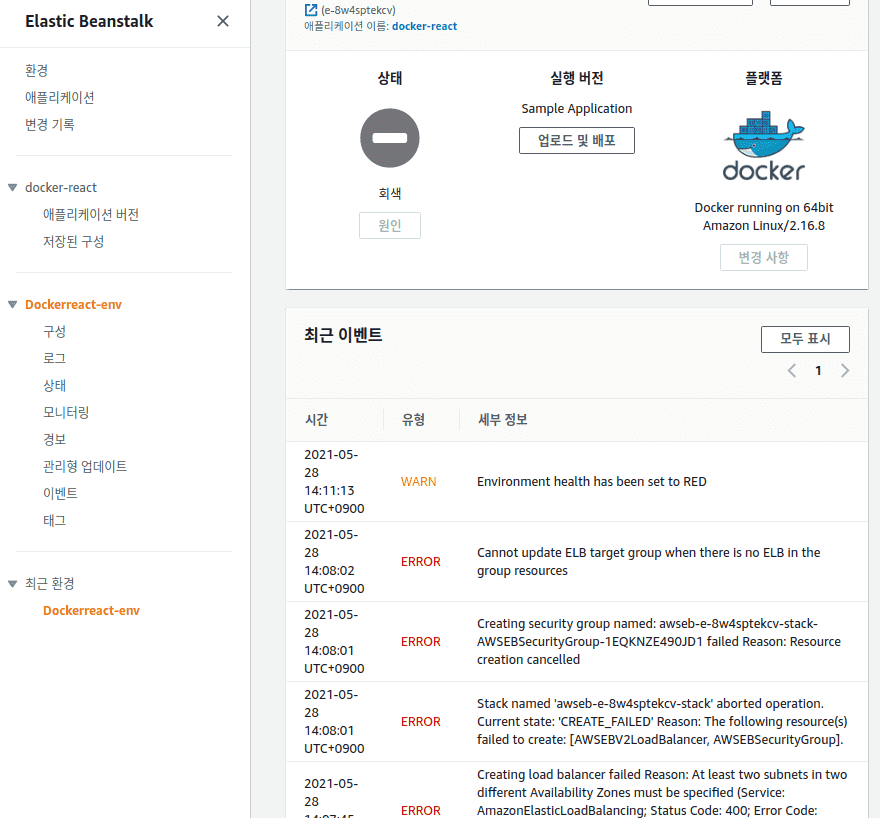Open 구성 under Dockerreact-env
This screenshot has height=818, width=880.
[54, 332]
